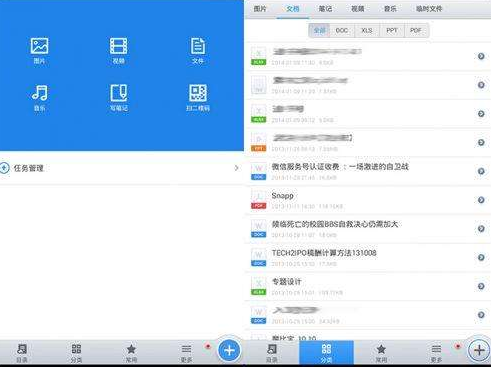Image resolution: width=491 pixels, height=367 pixels.
Task: Expand the arrow beside 专题设计 file
Action: point(481,286)
